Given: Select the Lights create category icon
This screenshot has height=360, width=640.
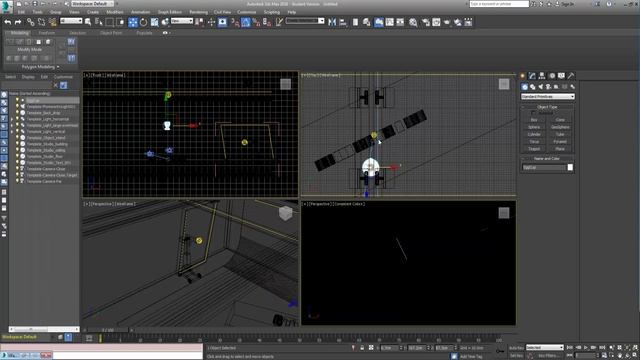Looking at the screenshot, I should (540, 87).
